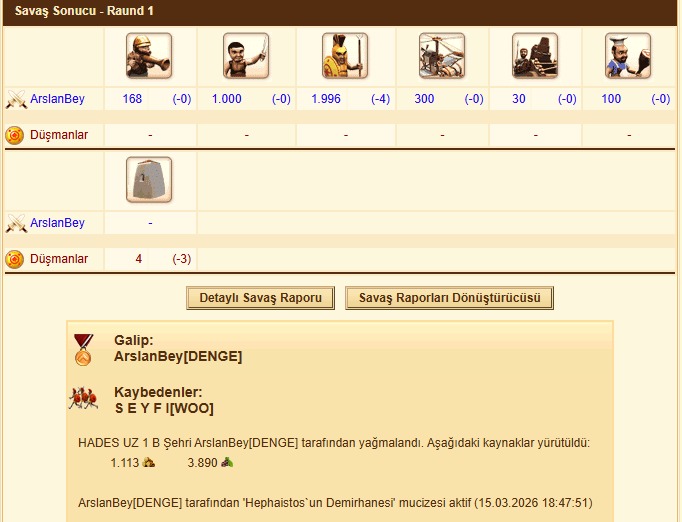Click the gyrocopter unit icon
This screenshot has width=682, height=522.
click(x=442, y=56)
